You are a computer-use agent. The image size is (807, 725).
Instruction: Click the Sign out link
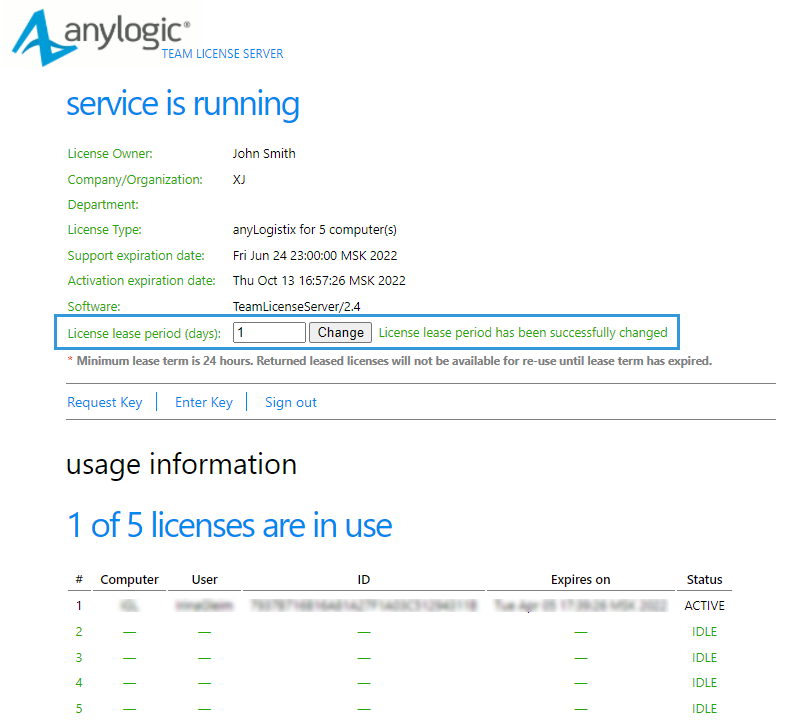[291, 402]
